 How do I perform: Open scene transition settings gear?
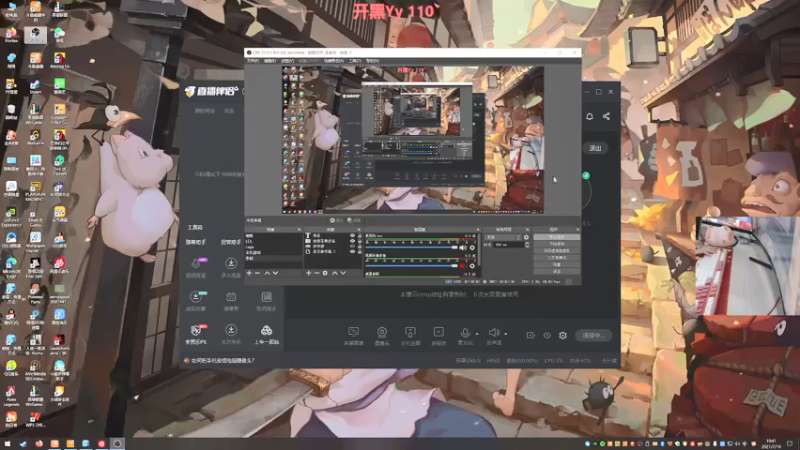(x=527, y=237)
